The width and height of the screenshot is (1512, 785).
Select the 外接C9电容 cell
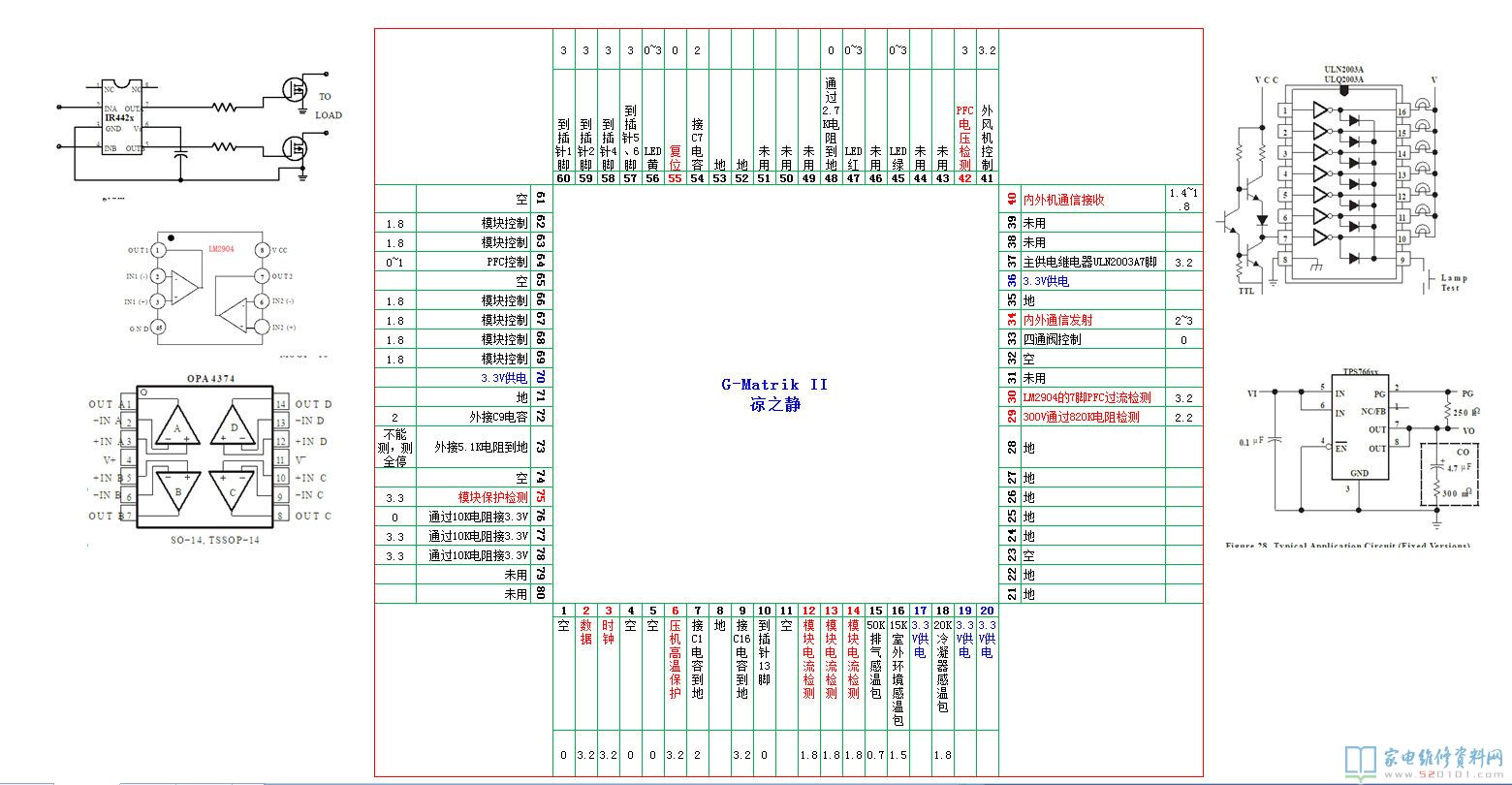coord(474,417)
